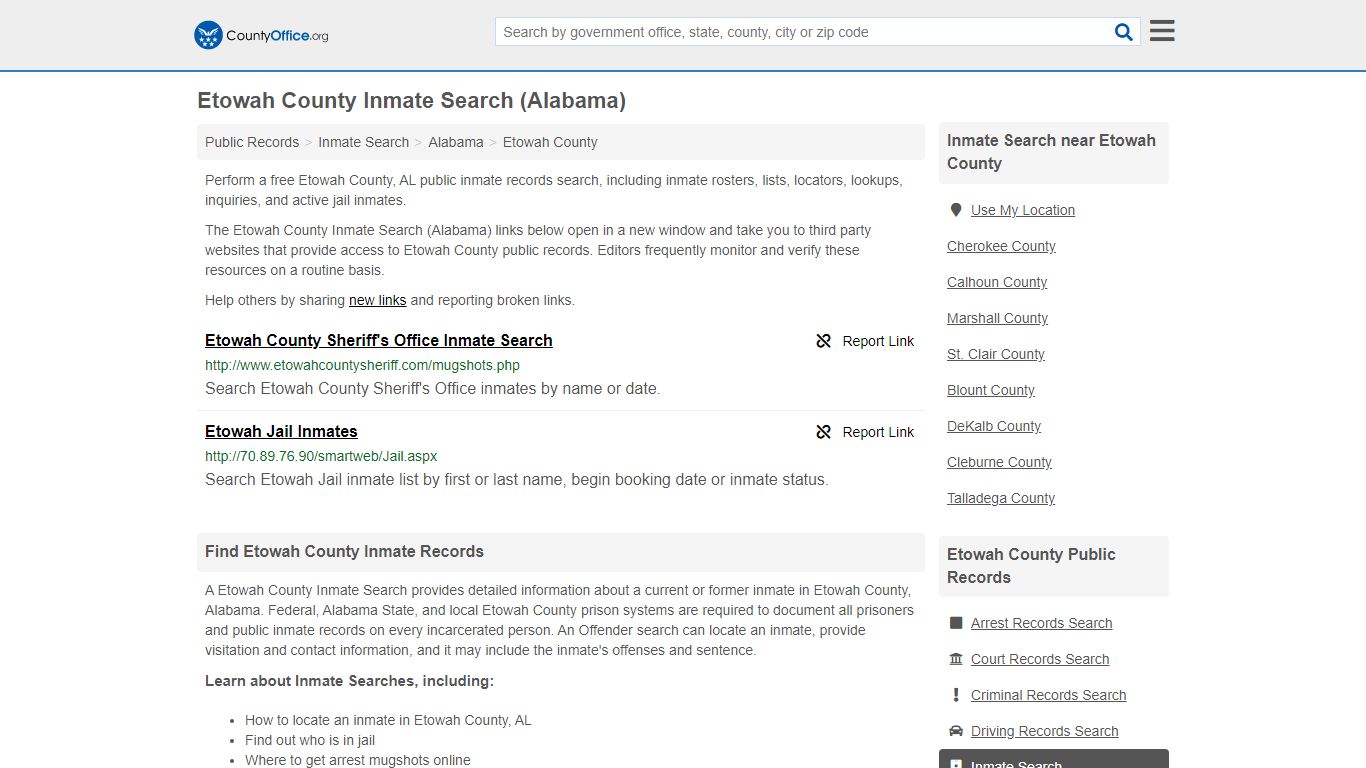Click the Driving Records Search car icon
Screen dimensions: 1366x768
956,731
